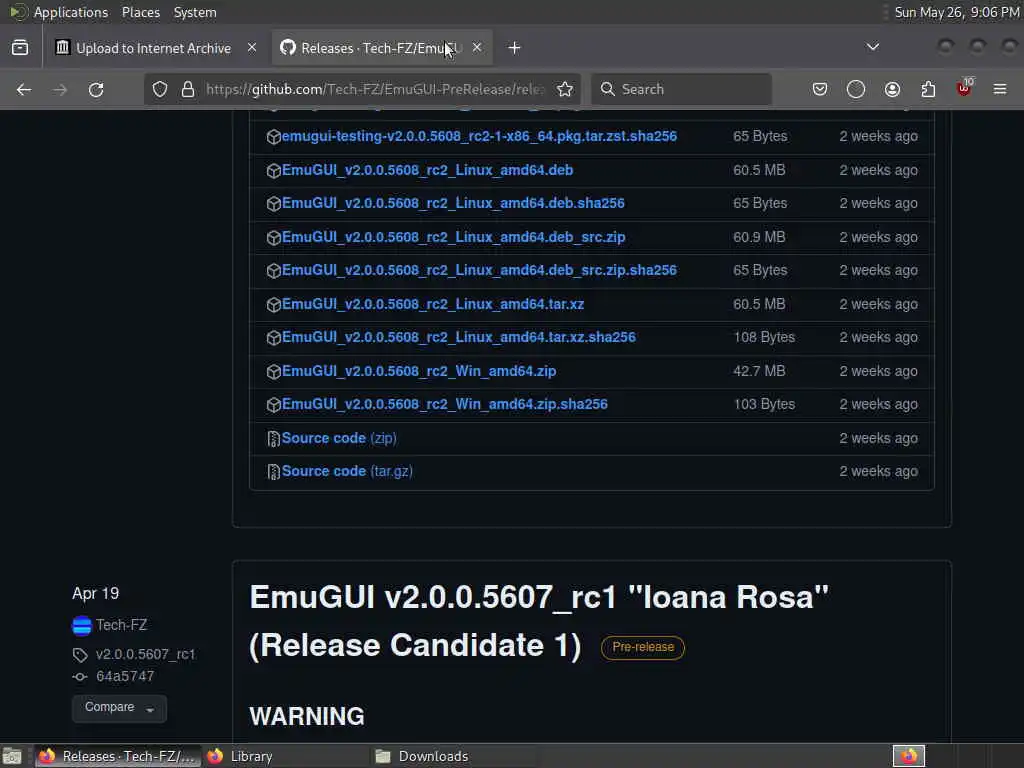Close the Upload to Internet Archive tab
This screenshot has height=768, width=1024.
tap(252, 48)
